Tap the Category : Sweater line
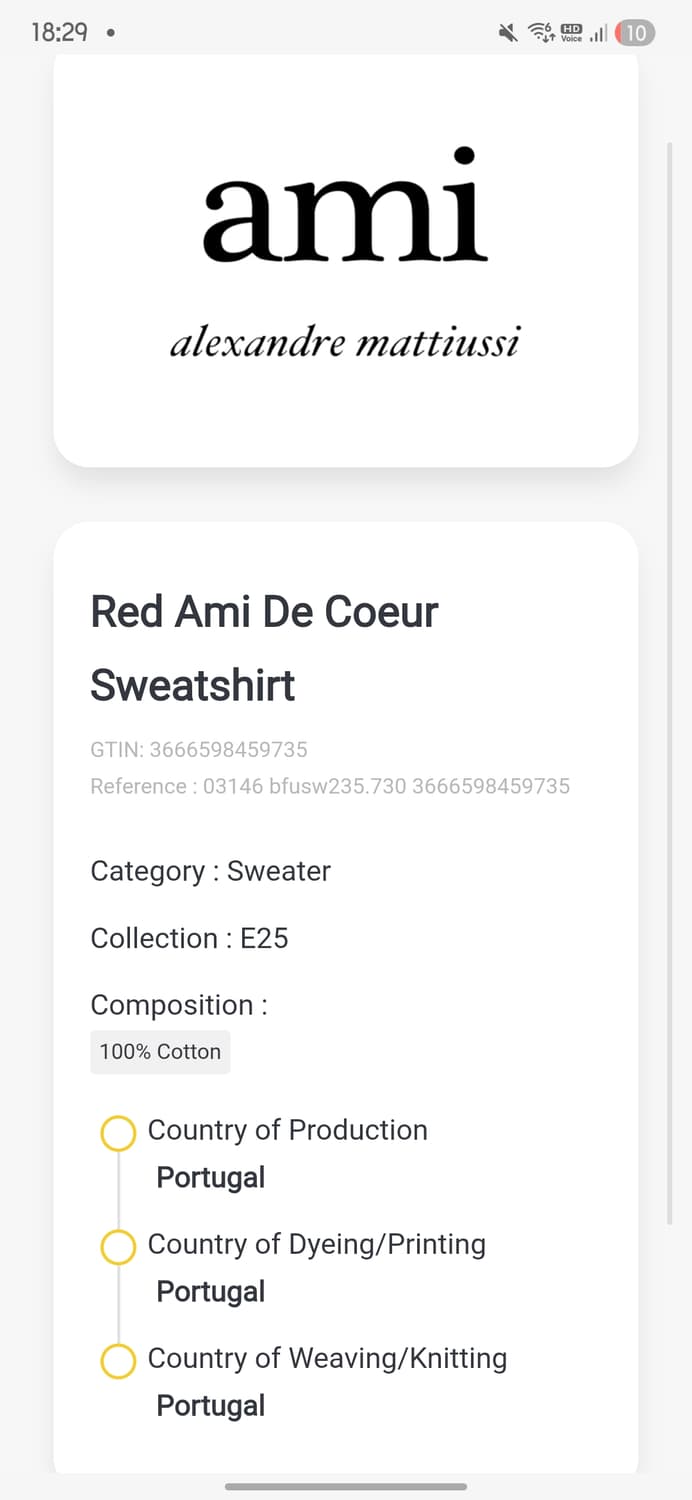 [x=210, y=871]
